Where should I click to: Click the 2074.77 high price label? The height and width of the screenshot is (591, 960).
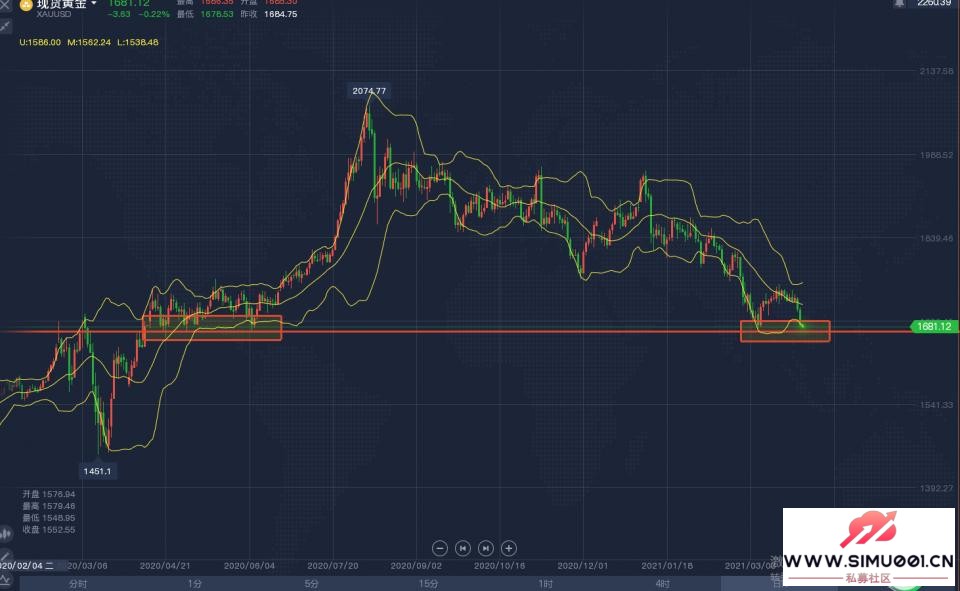coord(368,91)
